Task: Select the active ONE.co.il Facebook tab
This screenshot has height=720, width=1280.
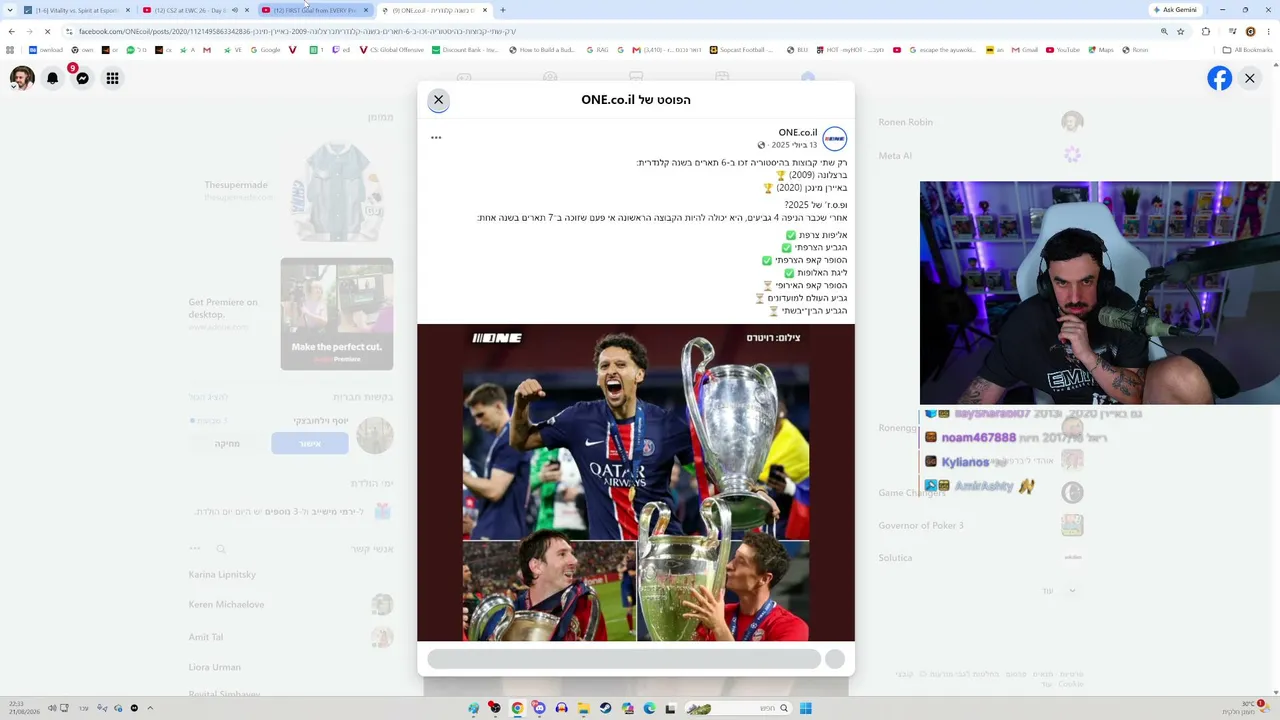Action: (433, 10)
